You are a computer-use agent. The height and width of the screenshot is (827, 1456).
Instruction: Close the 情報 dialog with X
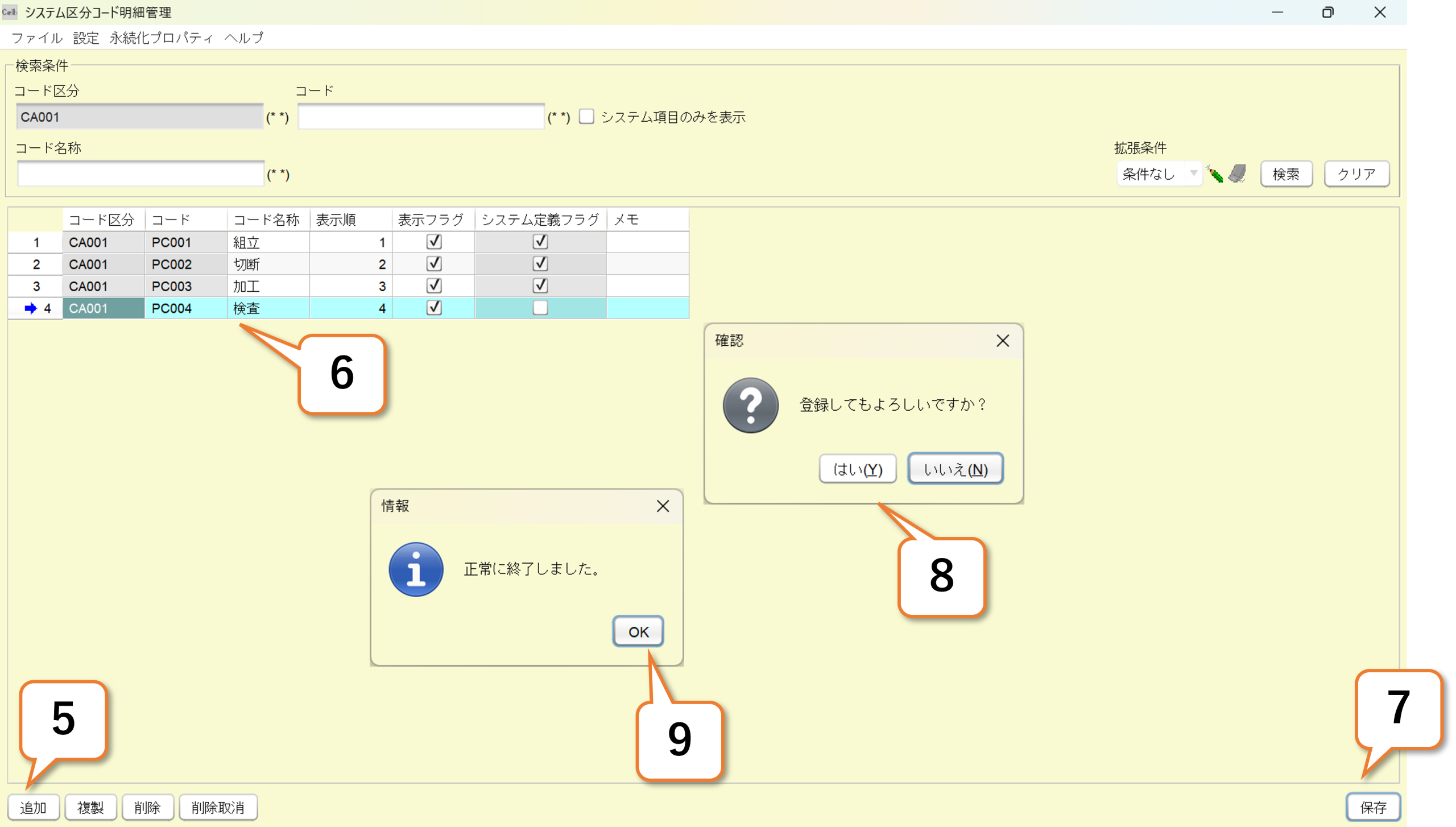(x=663, y=506)
